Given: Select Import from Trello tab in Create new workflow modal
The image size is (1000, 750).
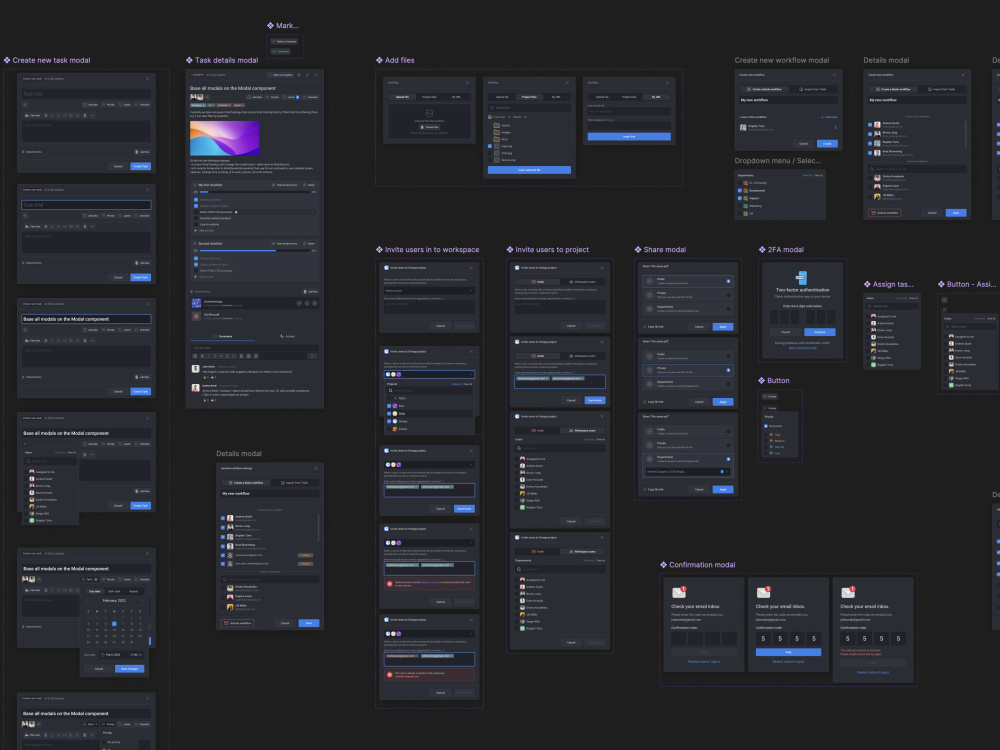Looking at the screenshot, I should 814,89.
